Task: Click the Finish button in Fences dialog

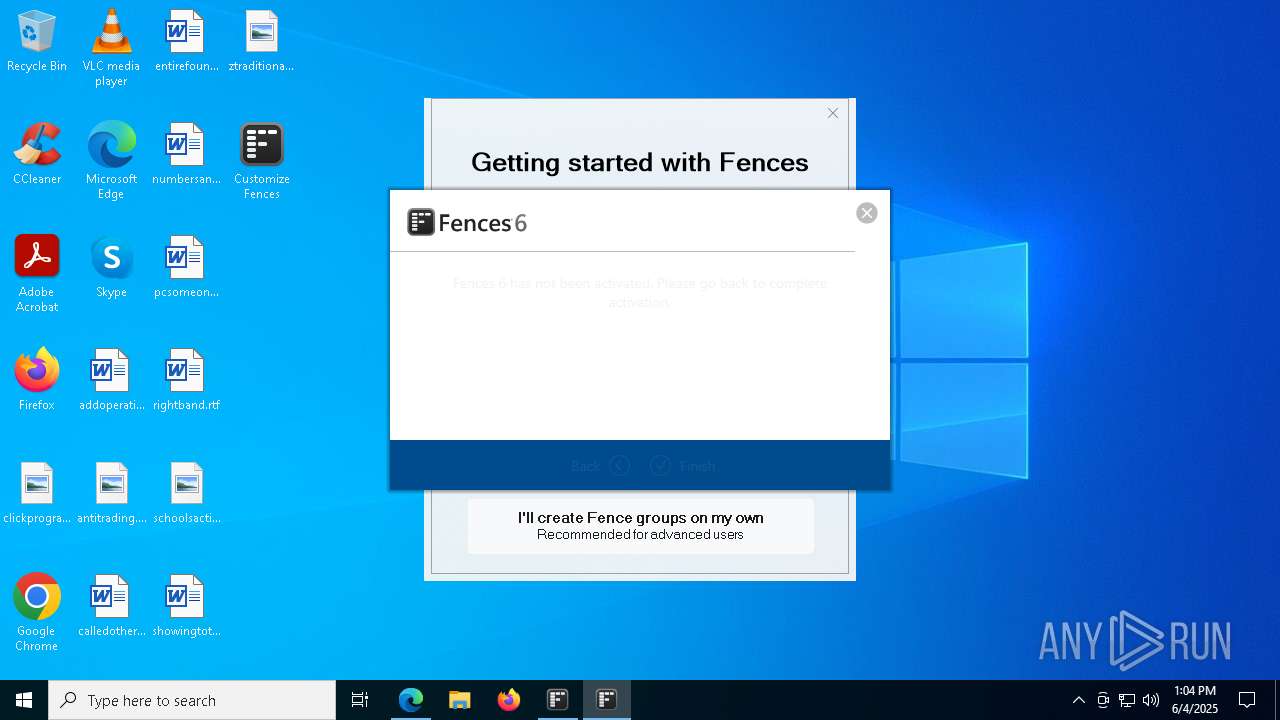Action: point(683,466)
